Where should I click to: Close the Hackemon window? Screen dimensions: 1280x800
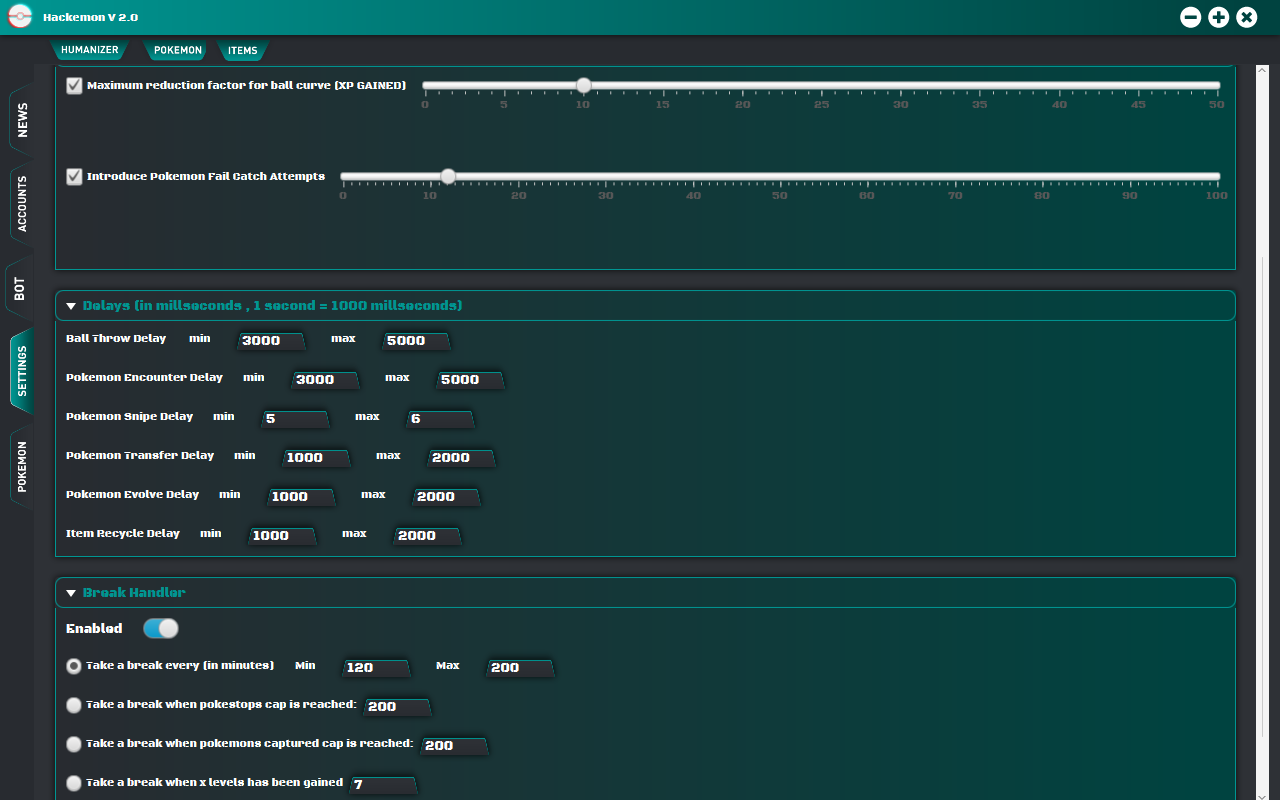click(1246, 17)
